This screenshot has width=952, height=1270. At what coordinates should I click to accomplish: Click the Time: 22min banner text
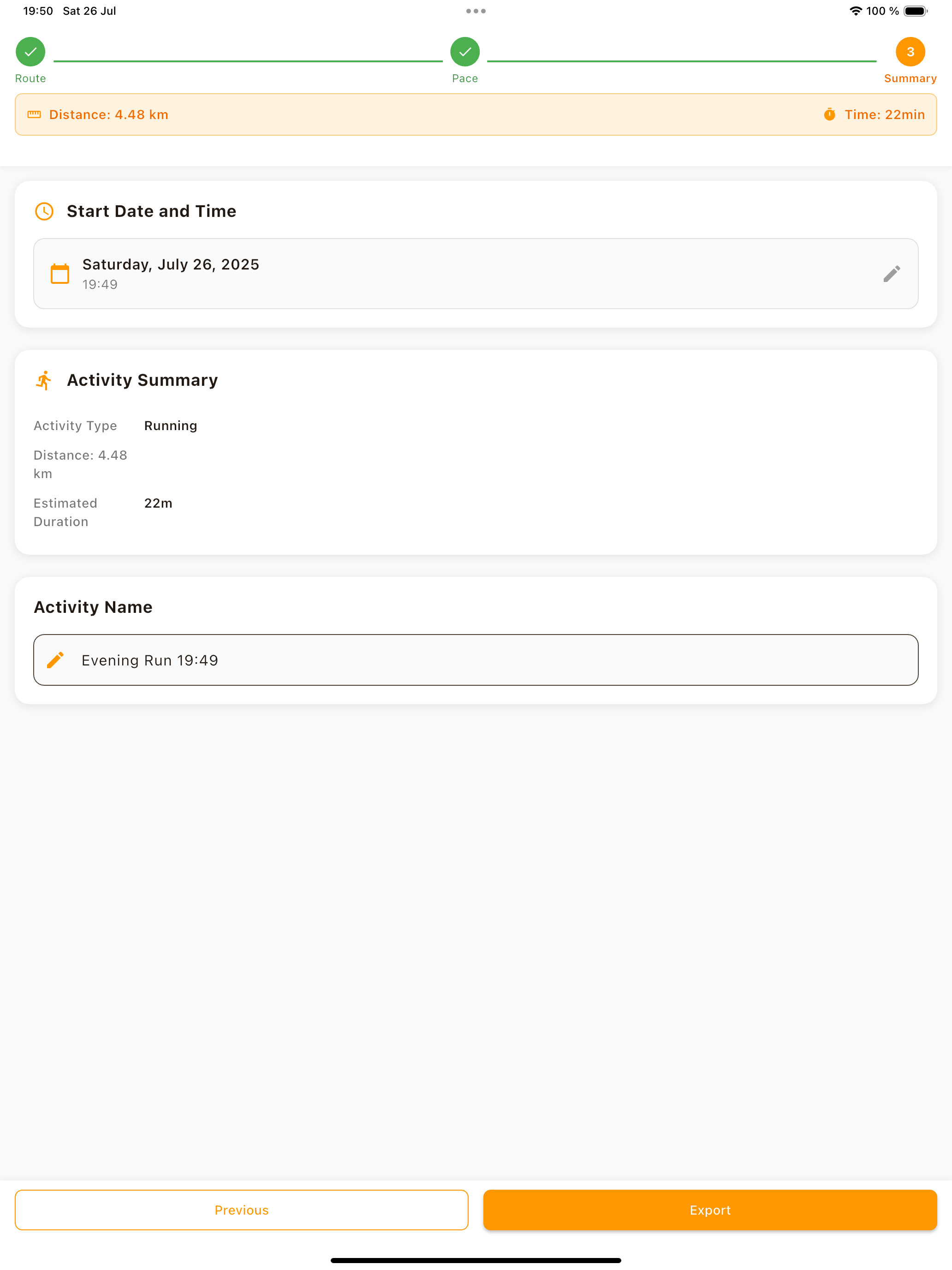click(x=884, y=114)
